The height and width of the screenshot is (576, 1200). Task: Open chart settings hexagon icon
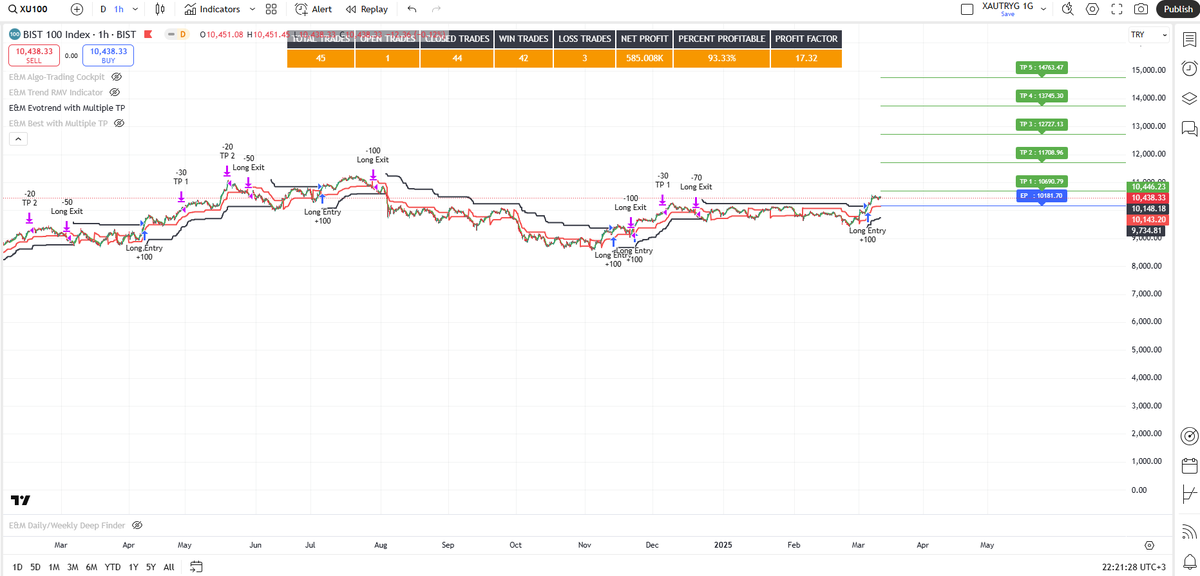[x=1092, y=9]
